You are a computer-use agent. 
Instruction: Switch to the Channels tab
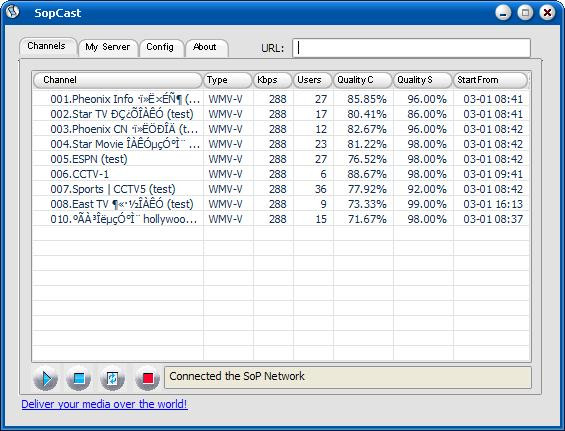48,47
